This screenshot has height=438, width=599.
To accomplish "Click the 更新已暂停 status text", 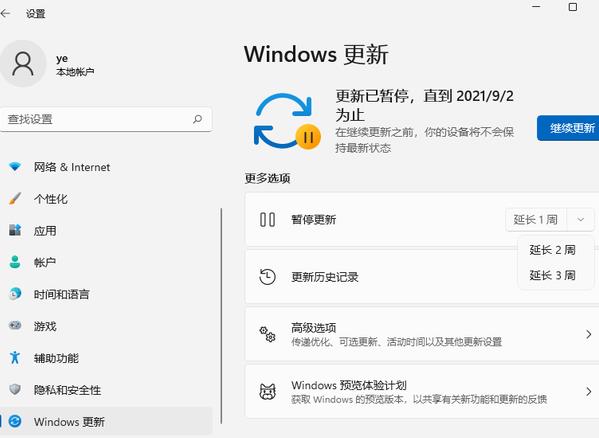I will tap(424, 105).
